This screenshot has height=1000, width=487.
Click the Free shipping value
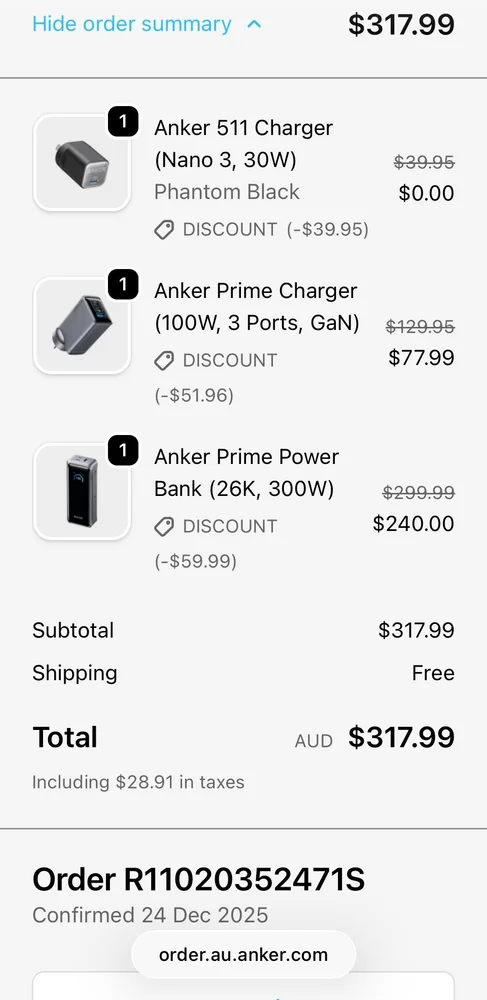tap(433, 673)
